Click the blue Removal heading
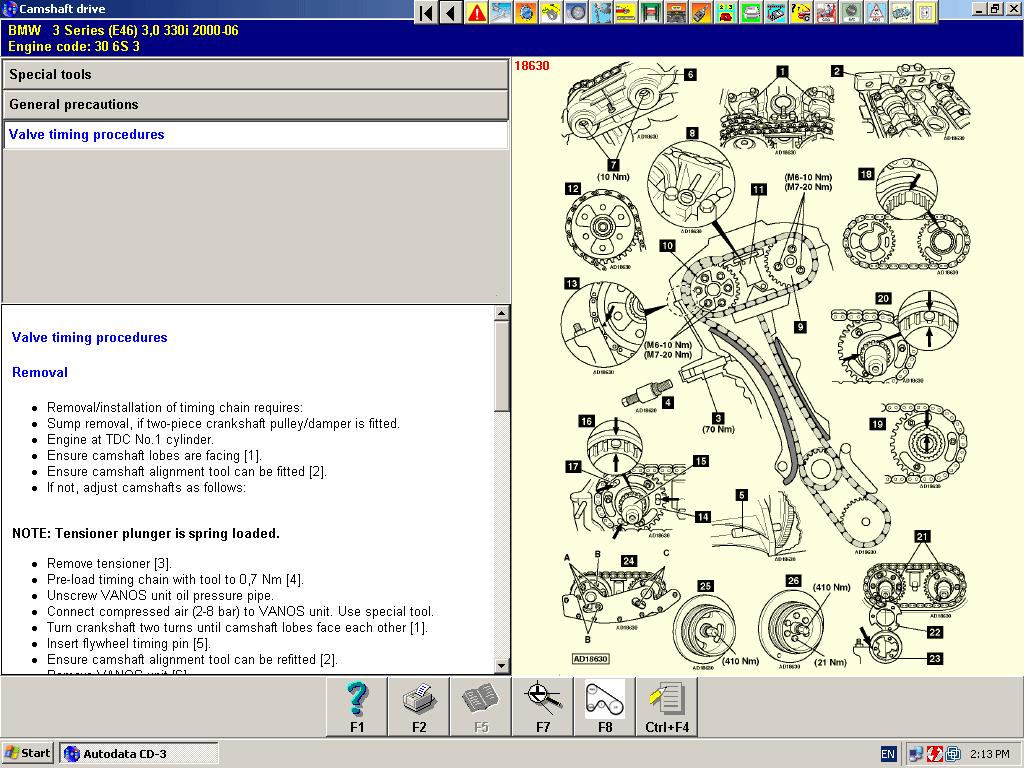 (40, 372)
